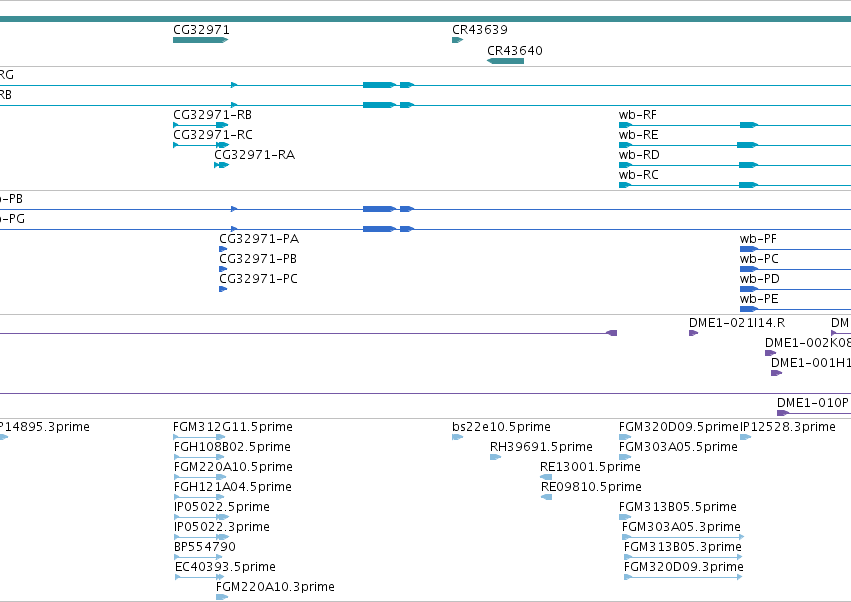Screen dimensions: 851x602
Task: Click the CG32971-RA transcript glyph
Action: click(x=221, y=165)
